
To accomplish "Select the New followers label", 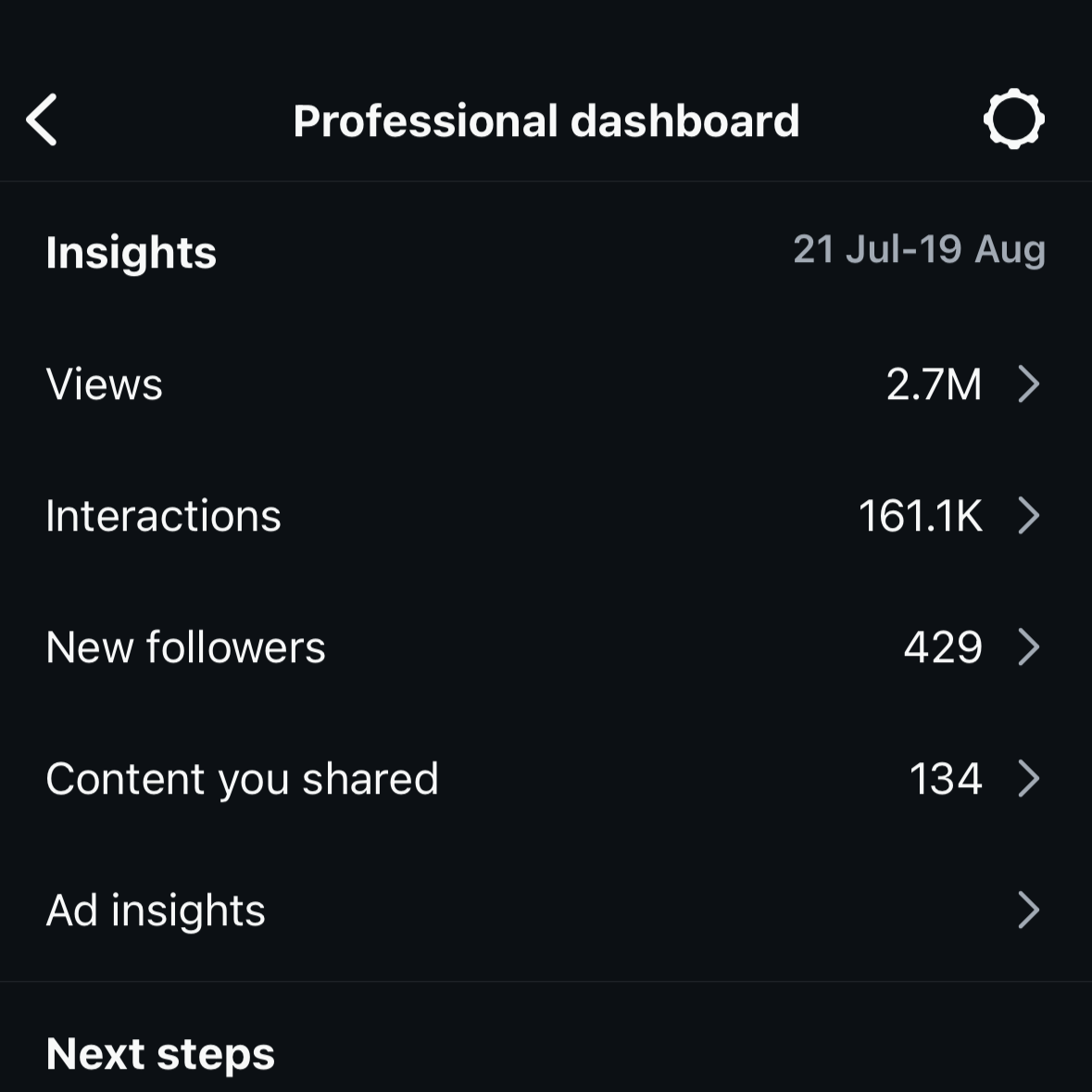I will [x=186, y=647].
